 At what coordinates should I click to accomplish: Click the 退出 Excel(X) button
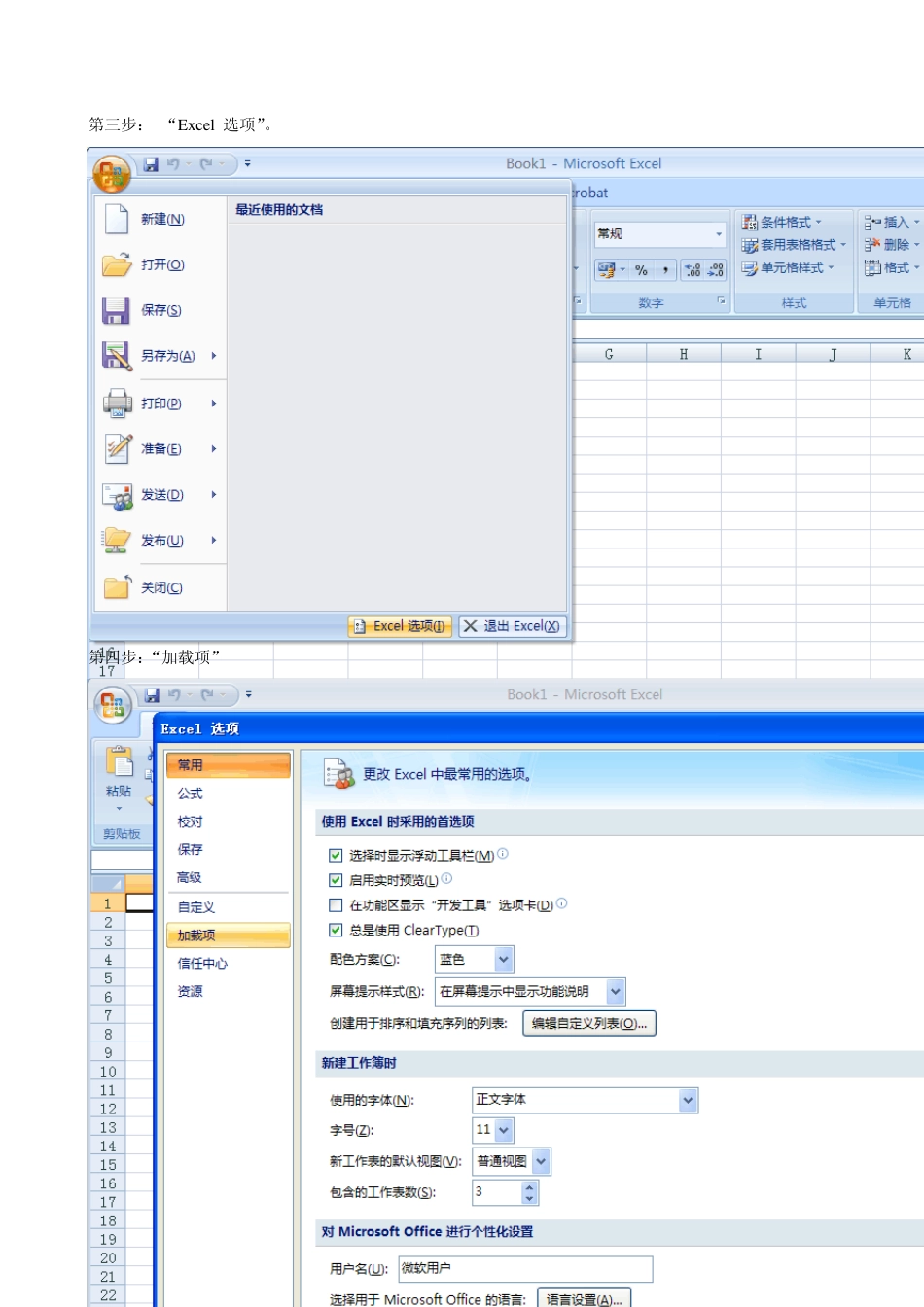pyautogui.click(x=513, y=626)
